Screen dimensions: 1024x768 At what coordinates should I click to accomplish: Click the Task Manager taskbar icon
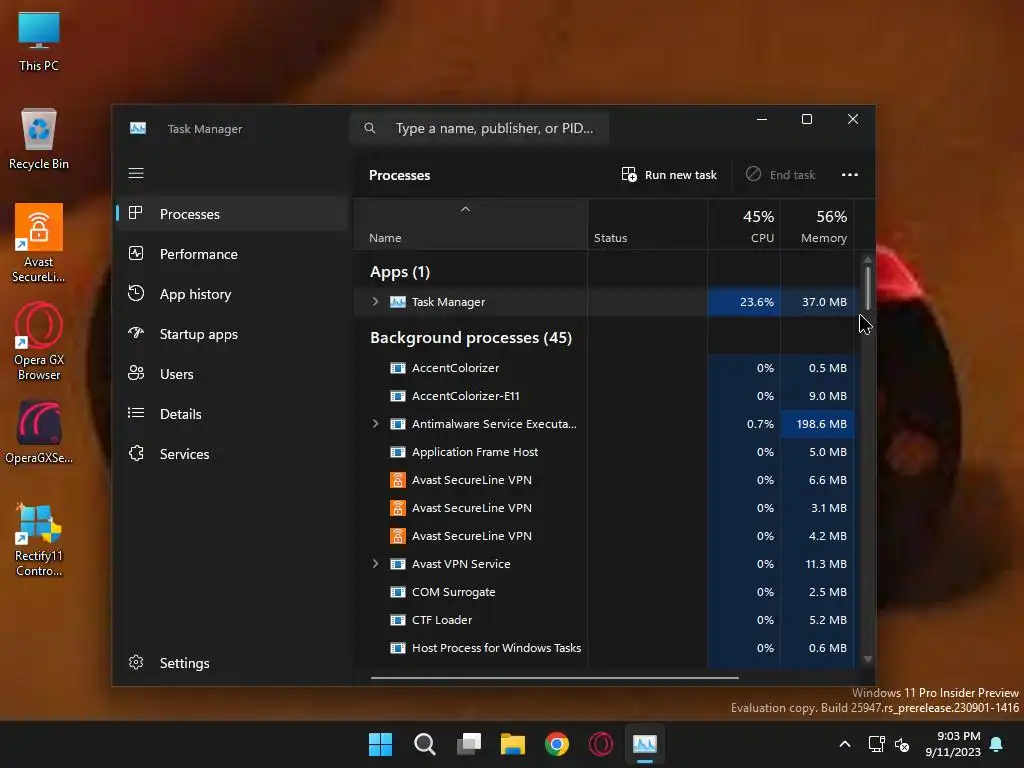click(x=645, y=744)
